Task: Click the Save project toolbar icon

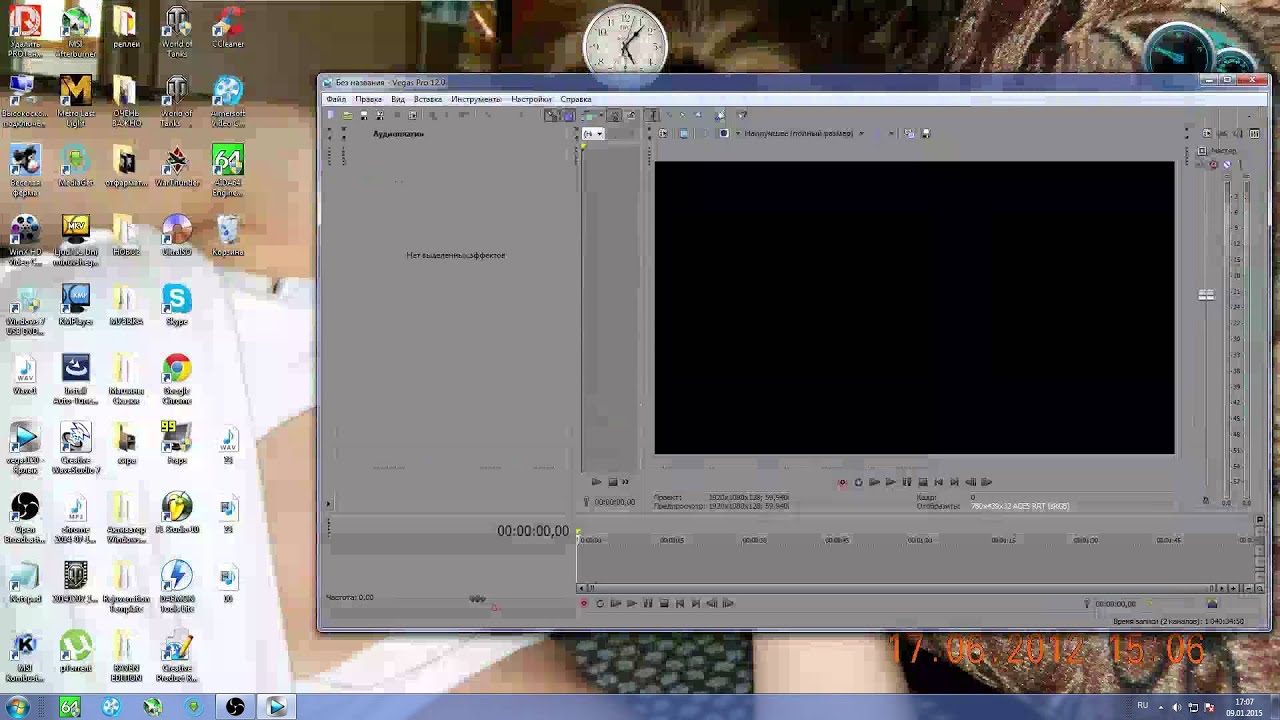Action: tap(364, 115)
